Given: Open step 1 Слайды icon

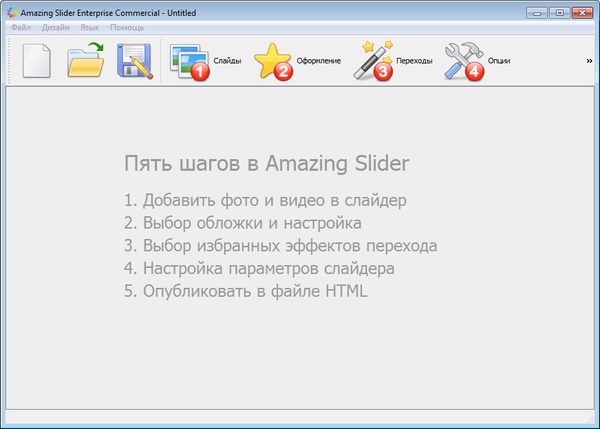Looking at the screenshot, I should pos(190,62).
